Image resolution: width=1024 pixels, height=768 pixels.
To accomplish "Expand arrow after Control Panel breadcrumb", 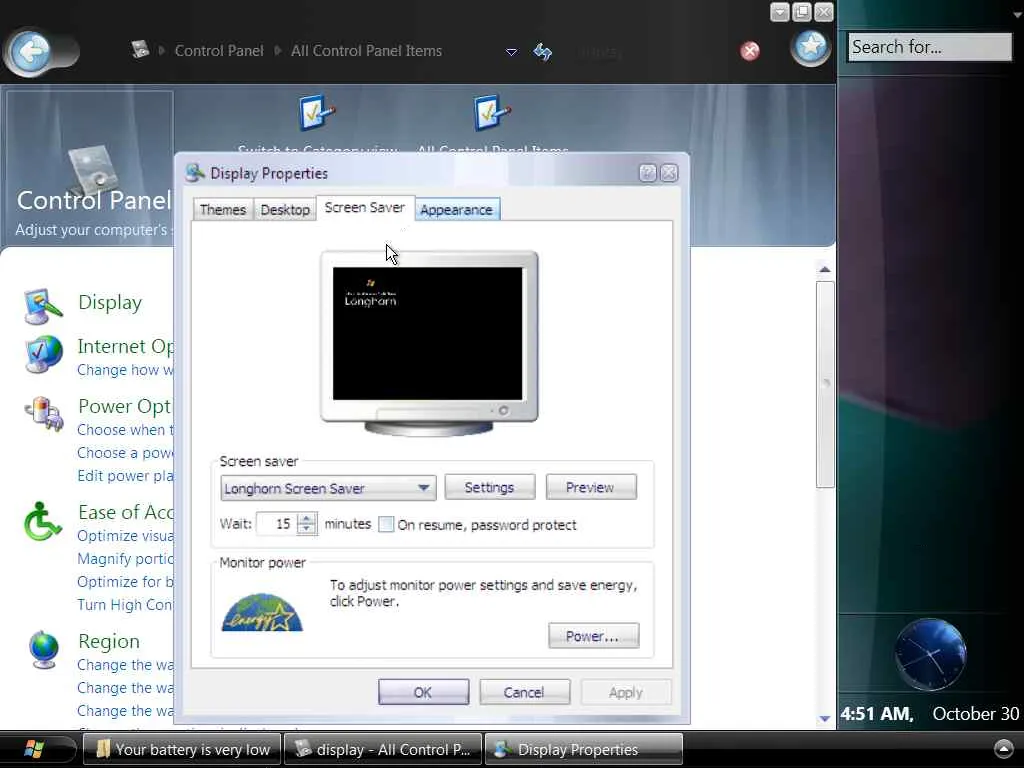I will click(x=278, y=50).
